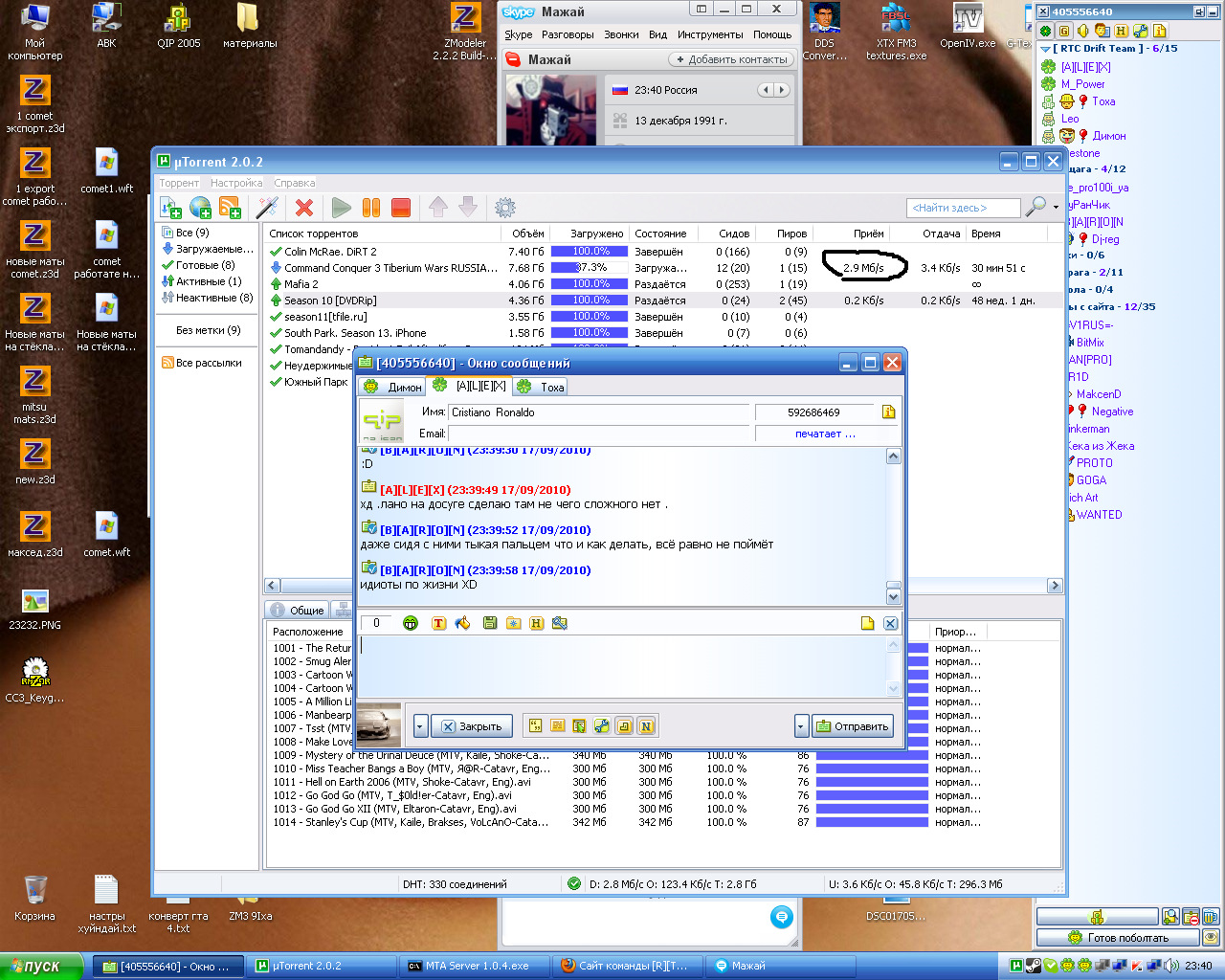This screenshot has width=1225, height=980.
Task: Click the add torrent icon in µTorrent toolbar
Action: (x=171, y=207)
